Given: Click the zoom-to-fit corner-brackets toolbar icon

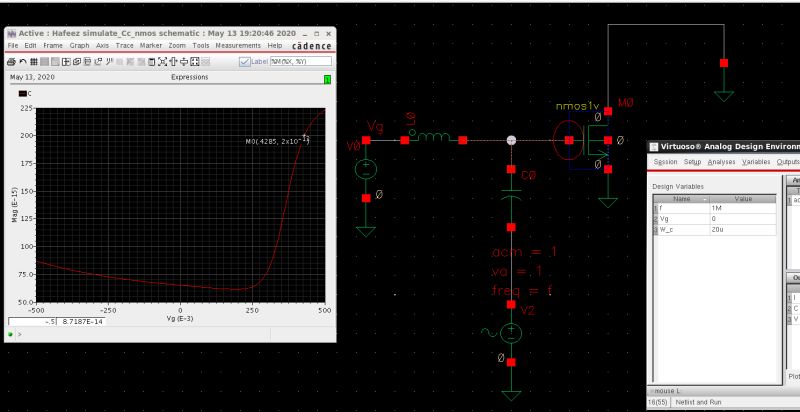Looking at the screenshot, I should tap(163, 62).
